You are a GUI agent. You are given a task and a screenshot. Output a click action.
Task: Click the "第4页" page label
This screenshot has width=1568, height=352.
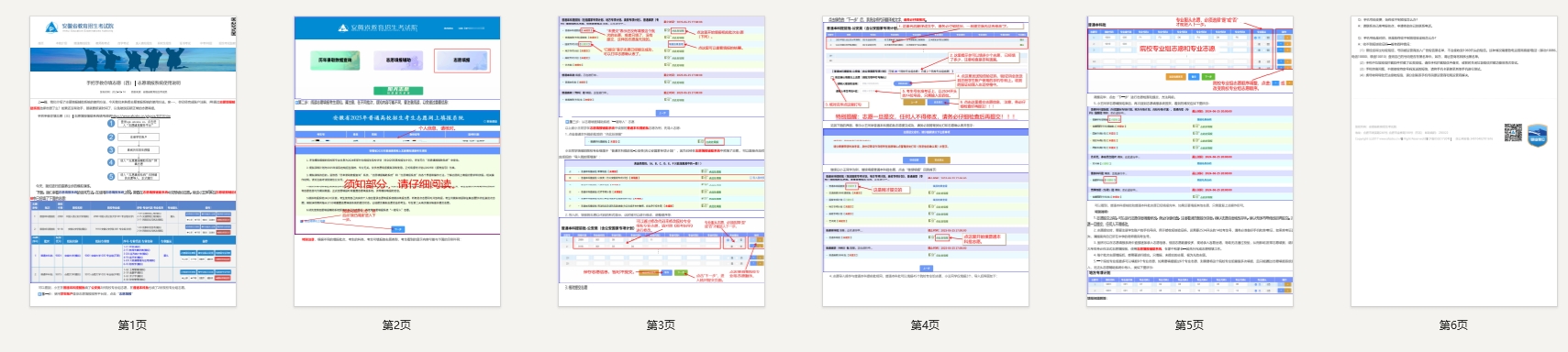925,325
